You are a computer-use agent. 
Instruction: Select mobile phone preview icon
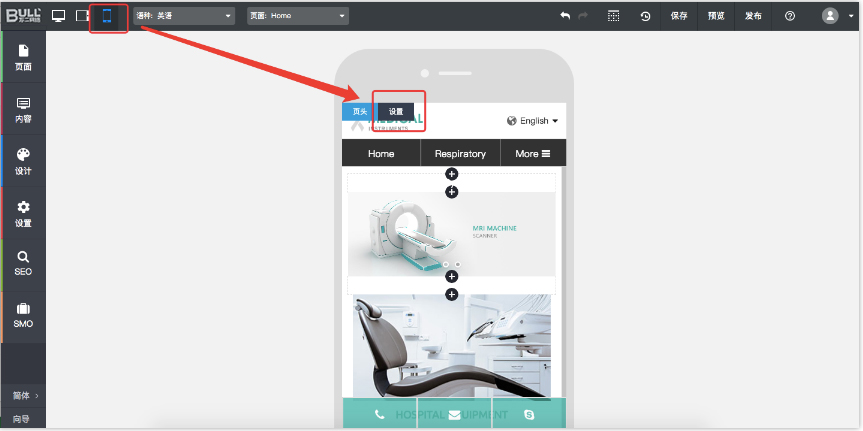pyautogui.click(x=107, y=16)
